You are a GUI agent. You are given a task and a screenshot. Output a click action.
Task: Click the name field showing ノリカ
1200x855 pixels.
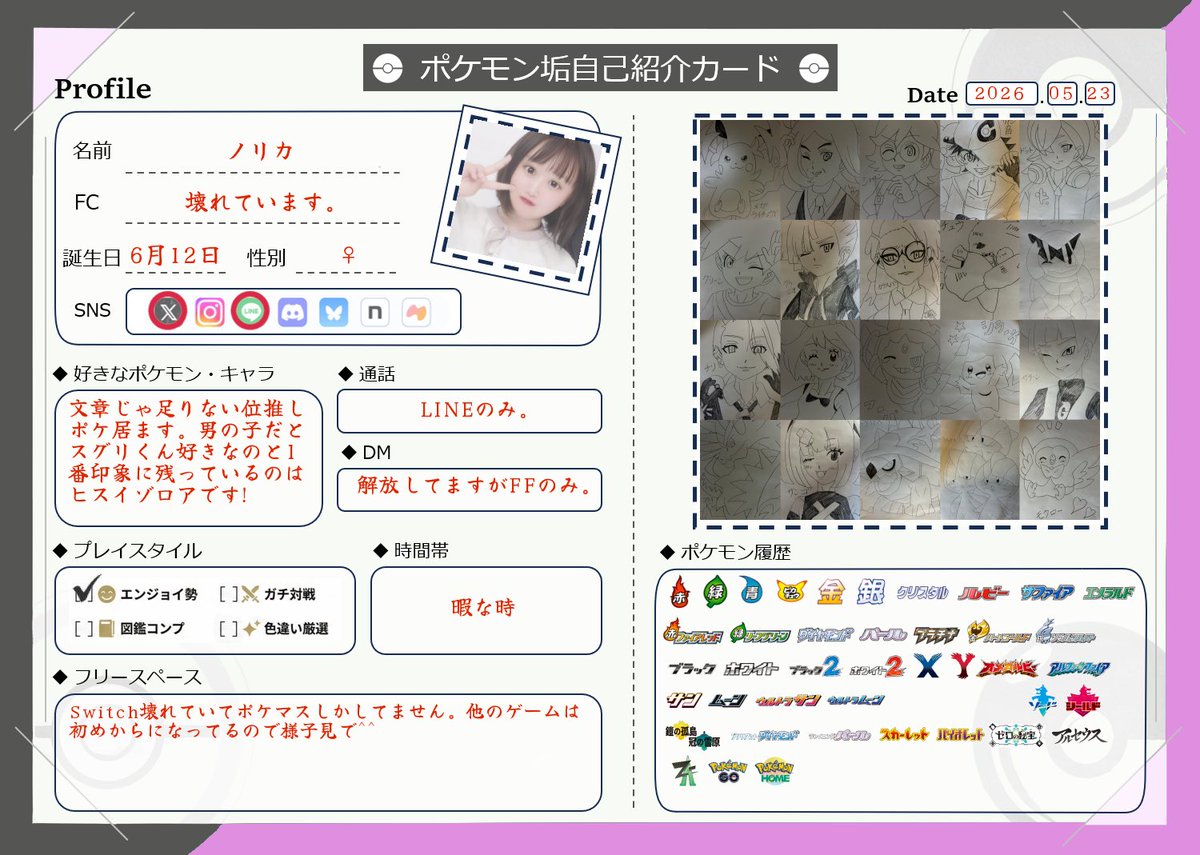point(262,152)
